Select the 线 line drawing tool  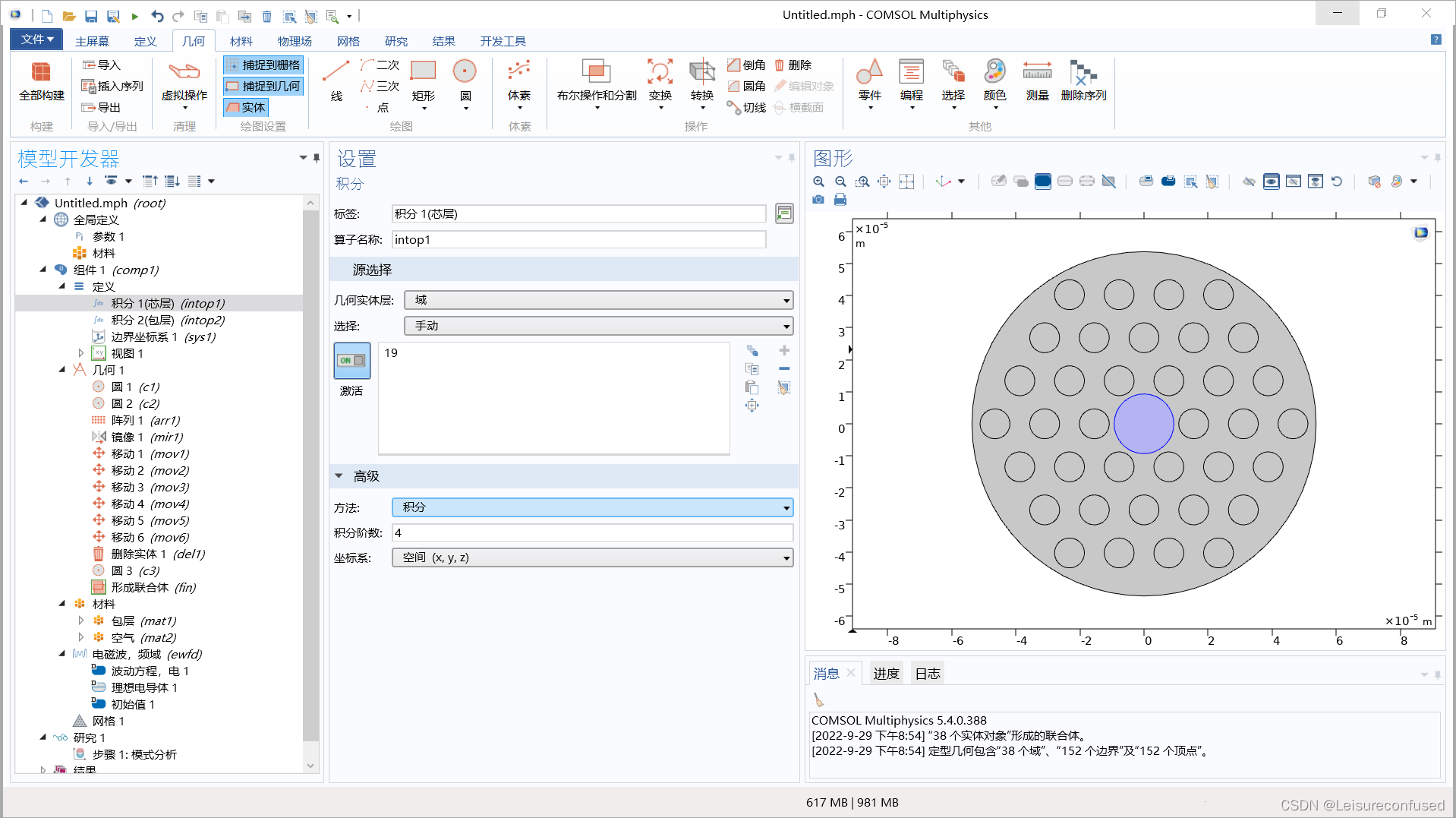click(336, 82)
